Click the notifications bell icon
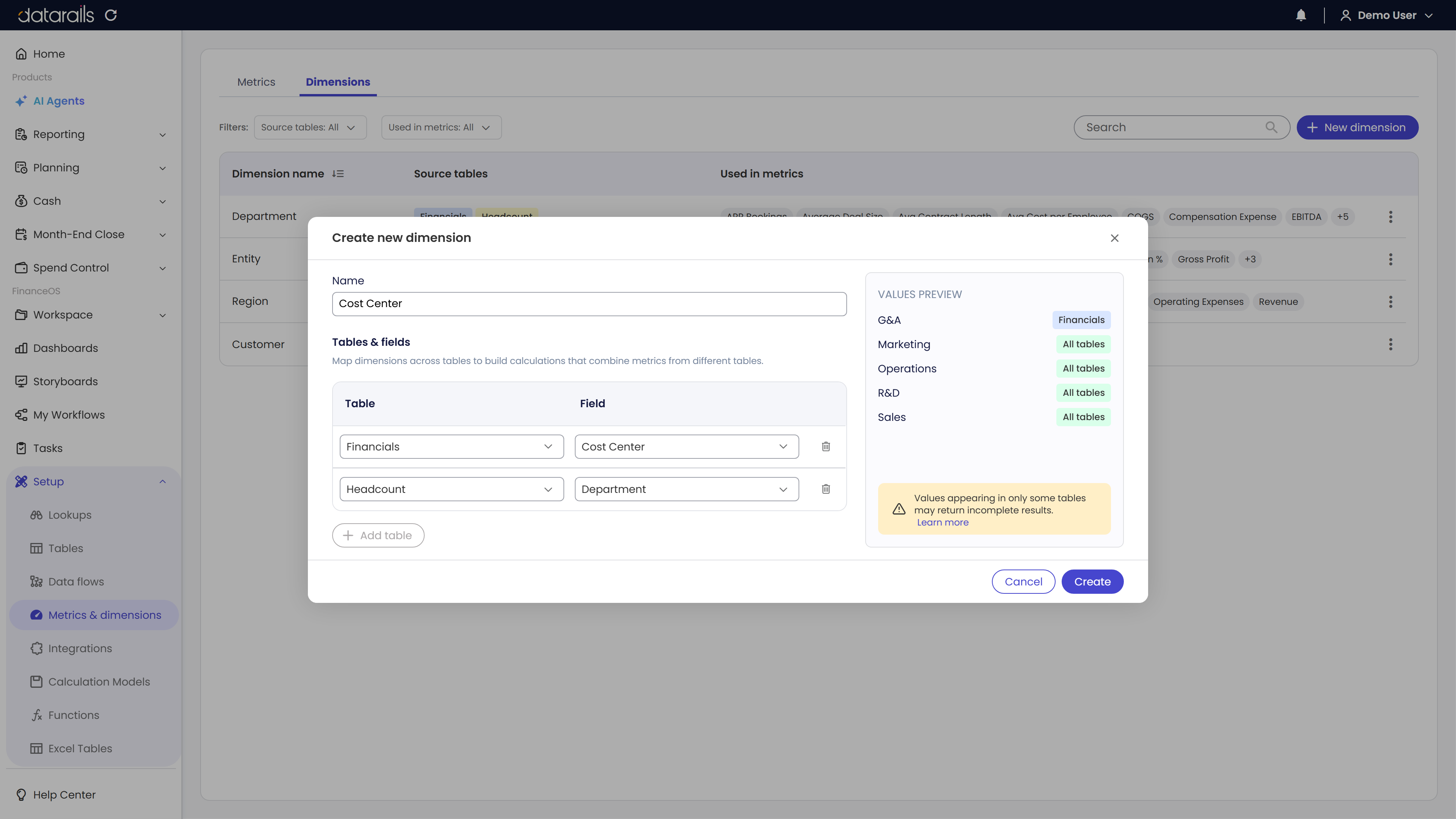This screenshot has height=819, width=1456. coord(1301,15)
